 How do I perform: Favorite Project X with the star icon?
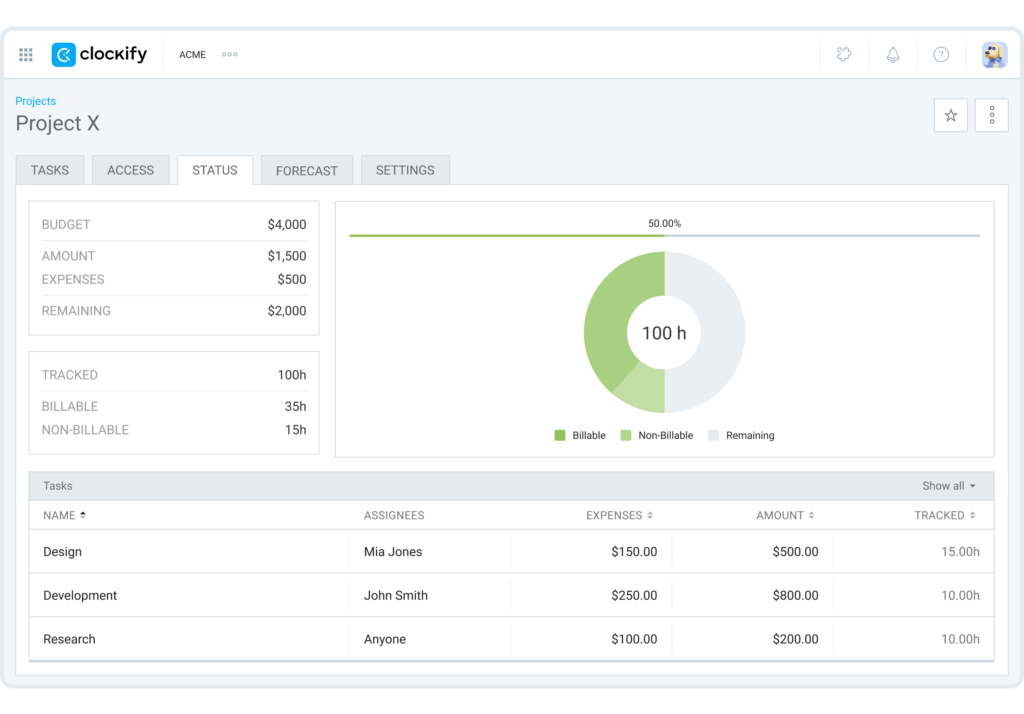click(950, 115)
